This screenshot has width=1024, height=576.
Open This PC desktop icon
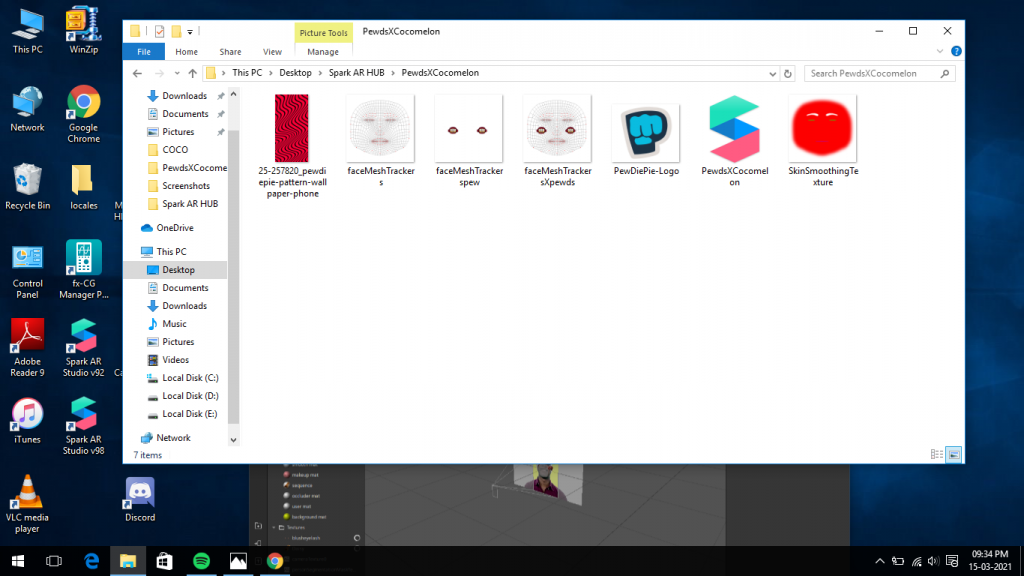coord(27,31)
